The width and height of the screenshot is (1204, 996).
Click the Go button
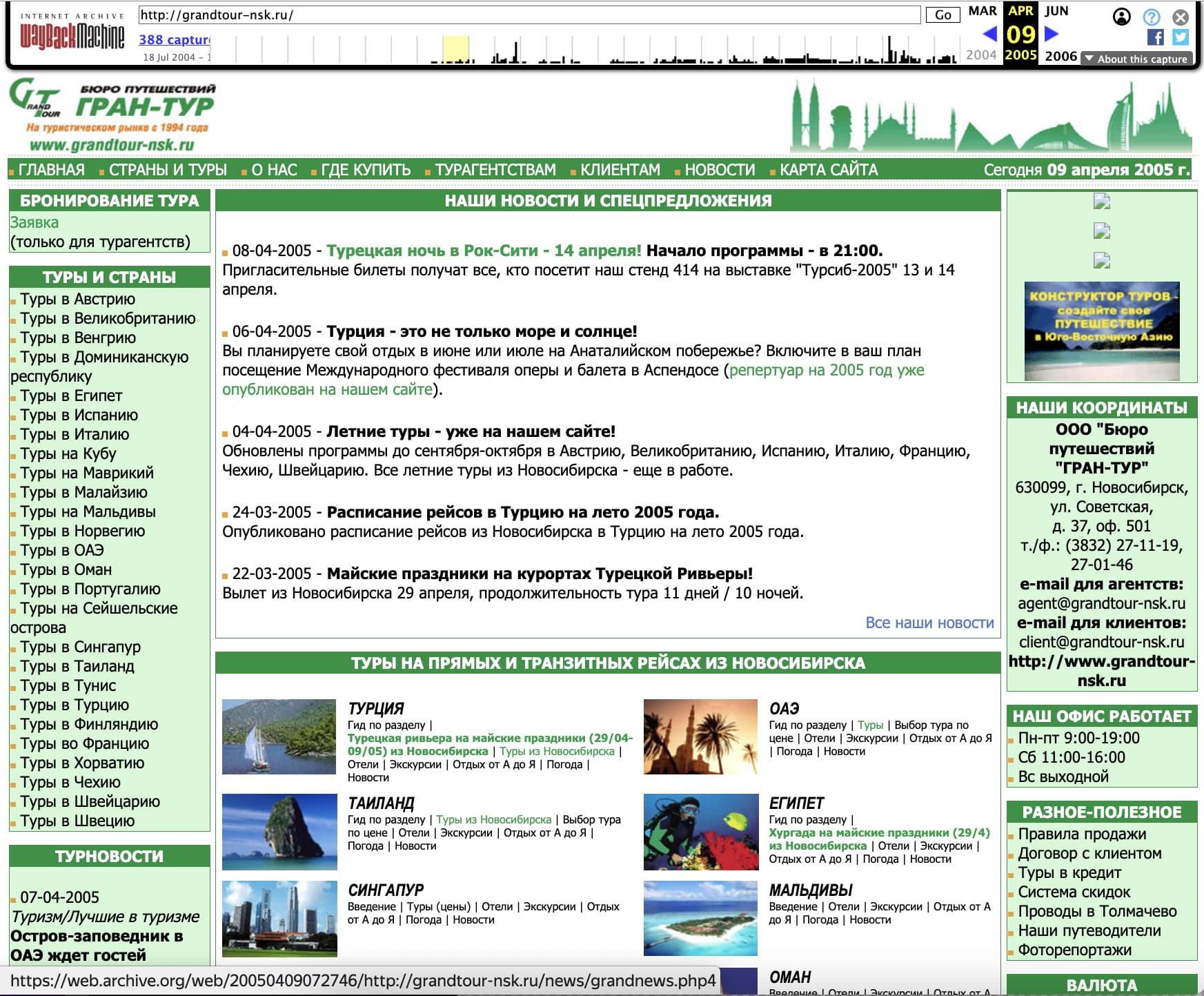[943, 14]
